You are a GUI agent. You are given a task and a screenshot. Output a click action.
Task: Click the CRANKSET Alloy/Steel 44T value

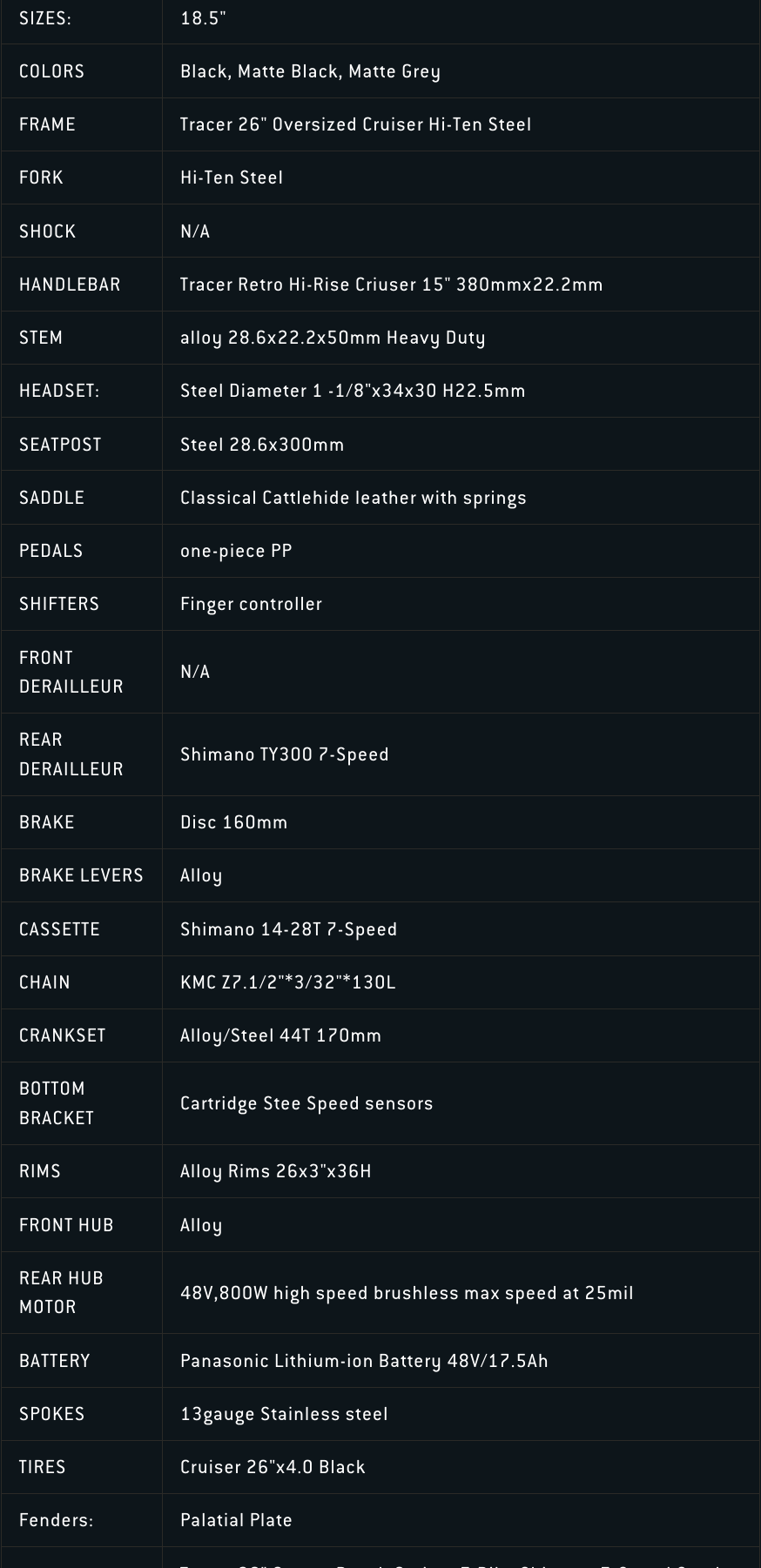[x=280, y=1035]
